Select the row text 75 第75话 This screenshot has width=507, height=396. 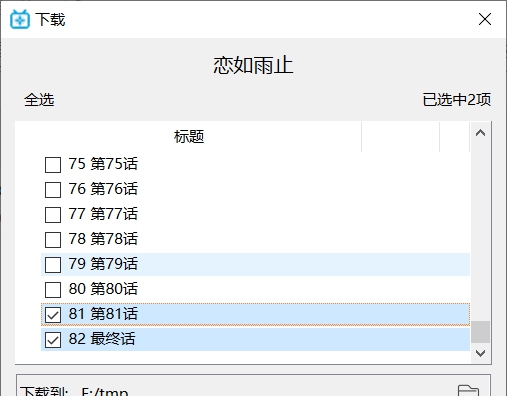pyautogui.click(x=103, y=164)
